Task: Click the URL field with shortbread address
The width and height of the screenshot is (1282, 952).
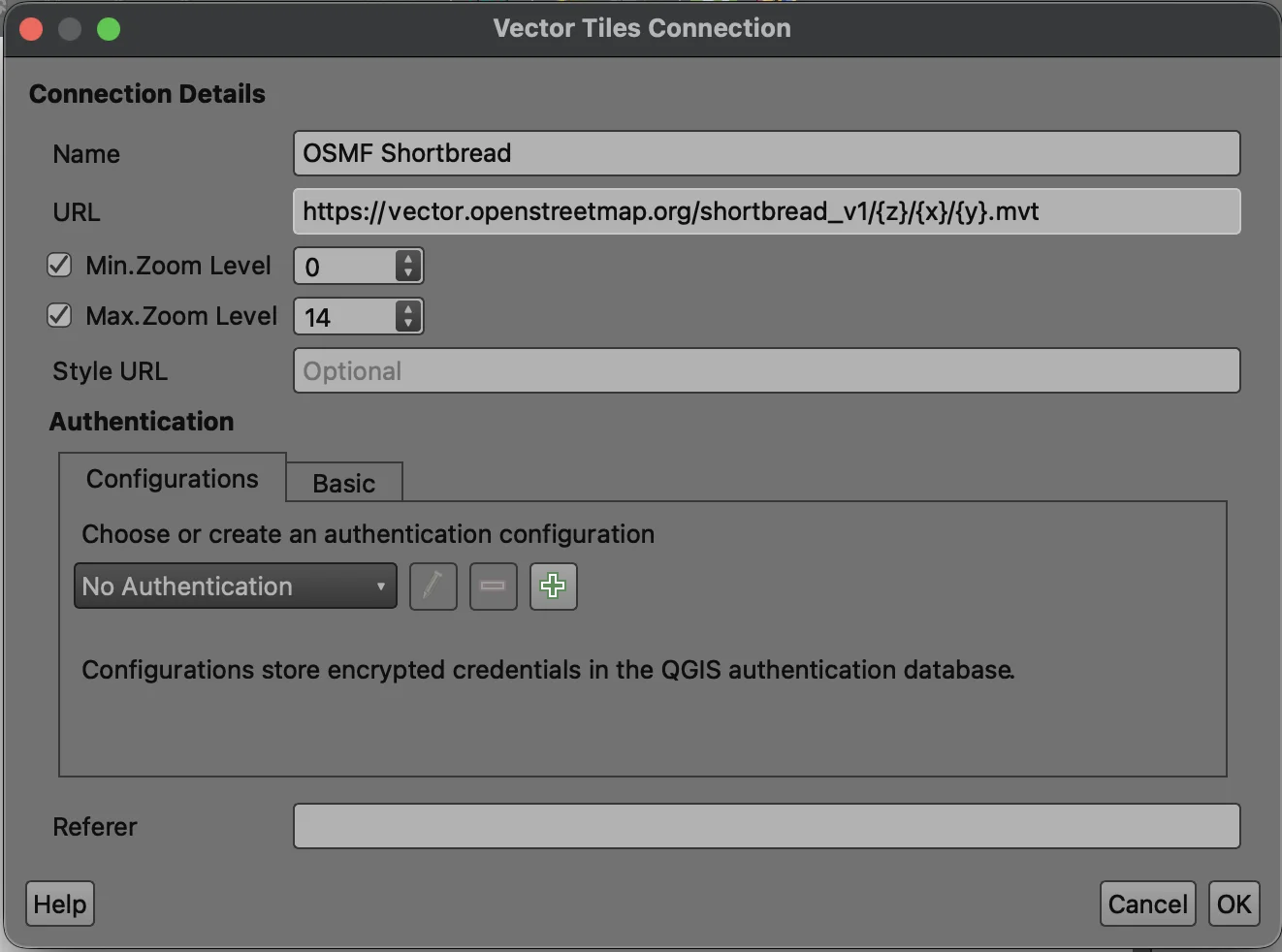Action: click(766, 211)
